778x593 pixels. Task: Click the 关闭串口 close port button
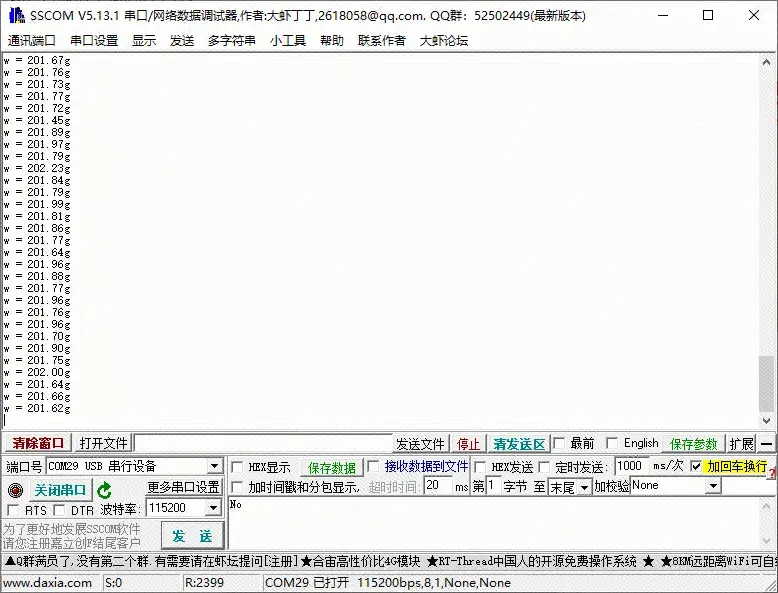point(59,490)
